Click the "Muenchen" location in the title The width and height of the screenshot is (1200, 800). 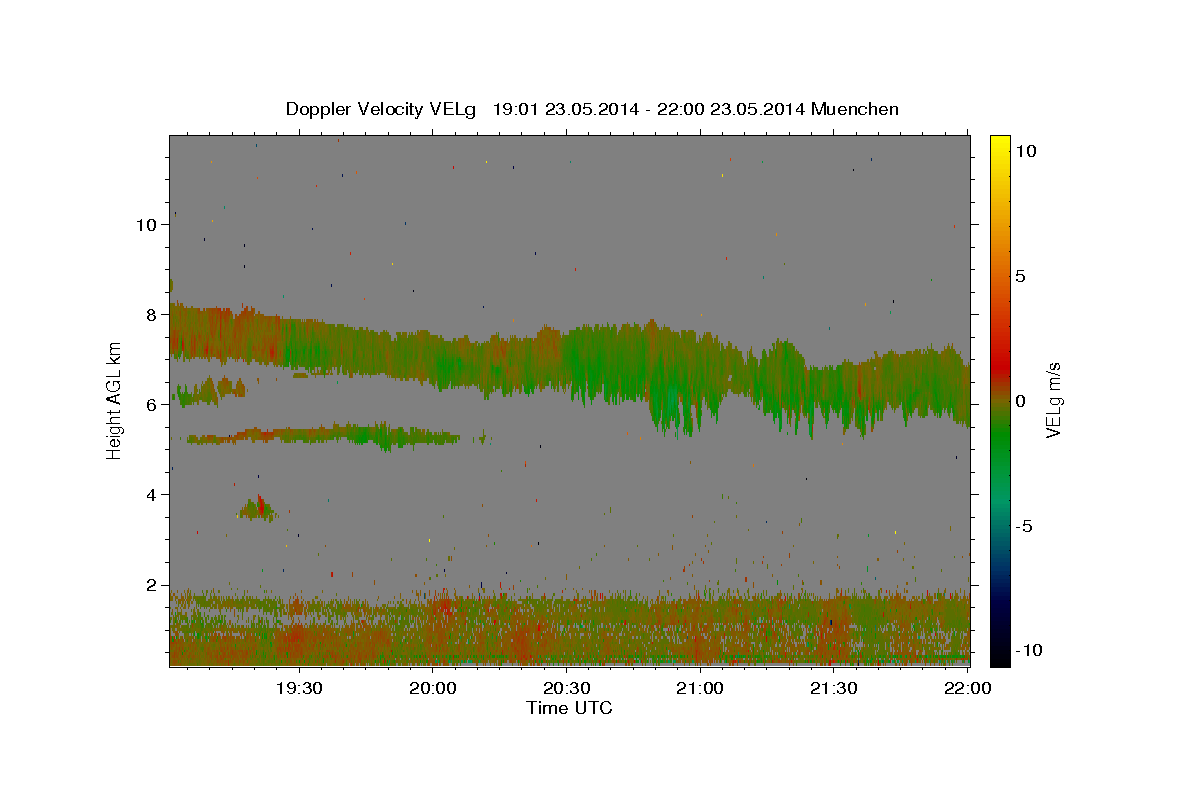point(855,109)
